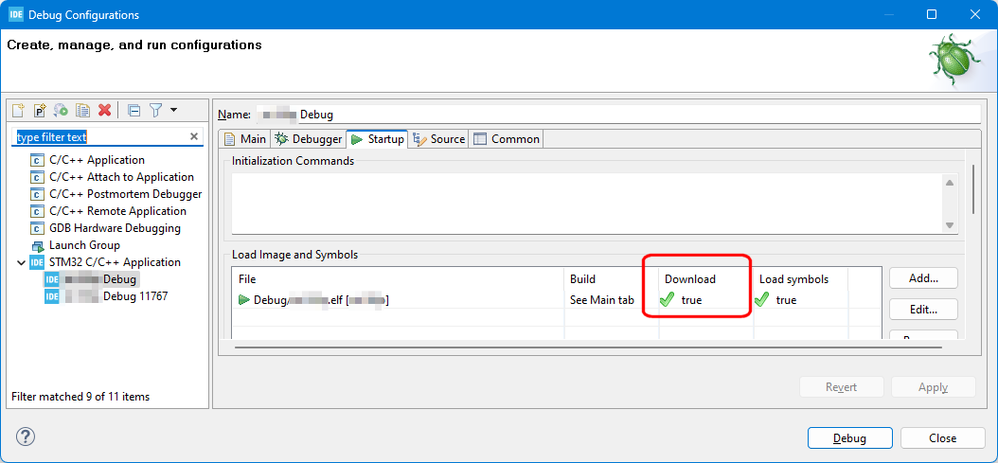Select C/C++ Attach to Application item
This screenshot has width=998, height=463.
click(122, 177)
